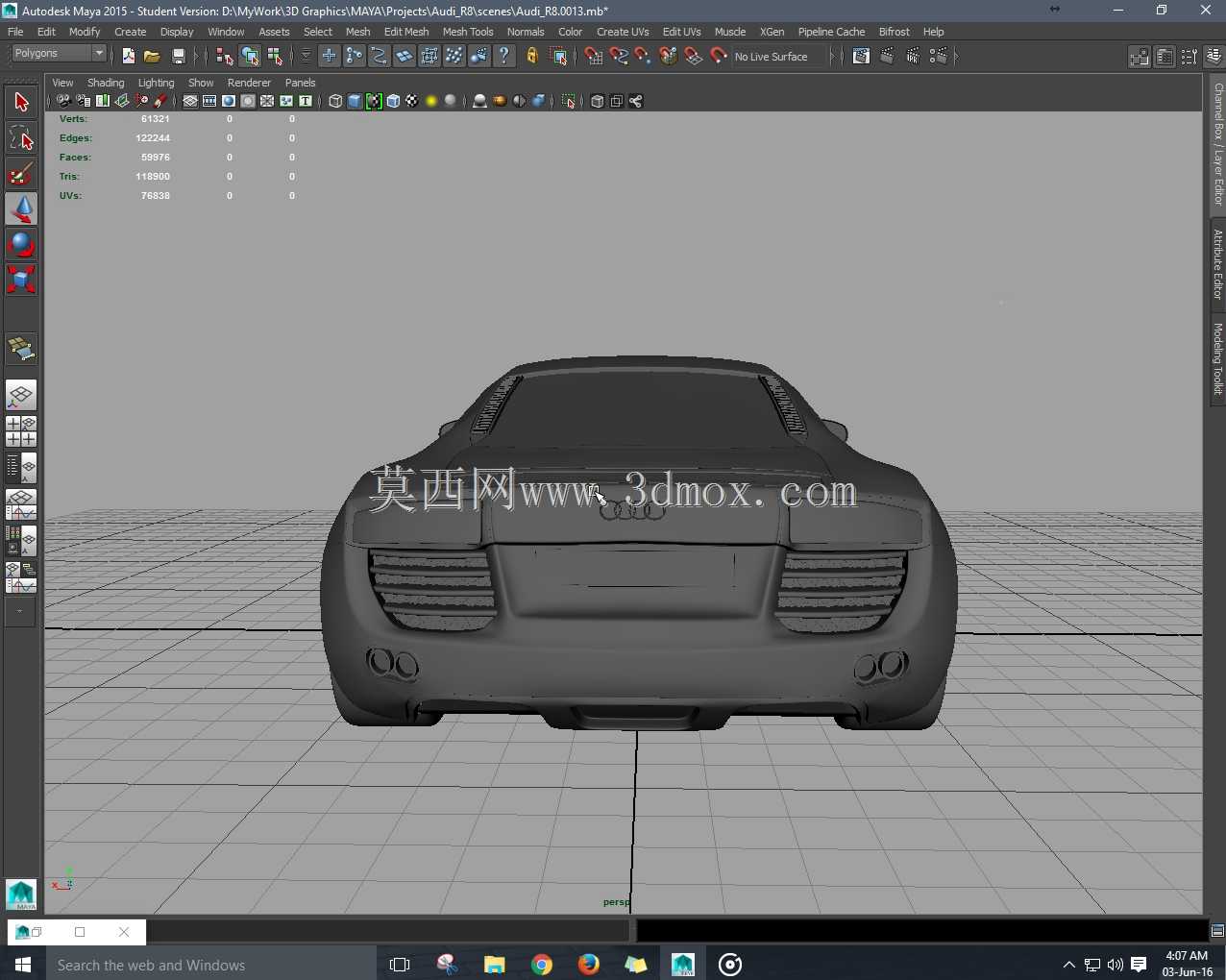Open the Channel Box / Layer Editor tab
Image resolution: width=1226 pixels, height=980 pixels.
click(1217, 144)
